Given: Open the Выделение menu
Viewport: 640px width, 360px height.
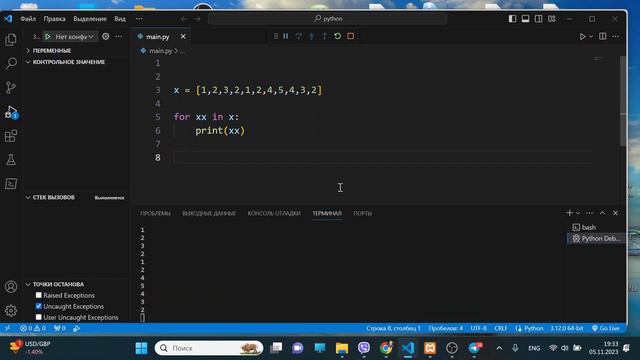Looking at the screenshot, I should click(90, 19).
